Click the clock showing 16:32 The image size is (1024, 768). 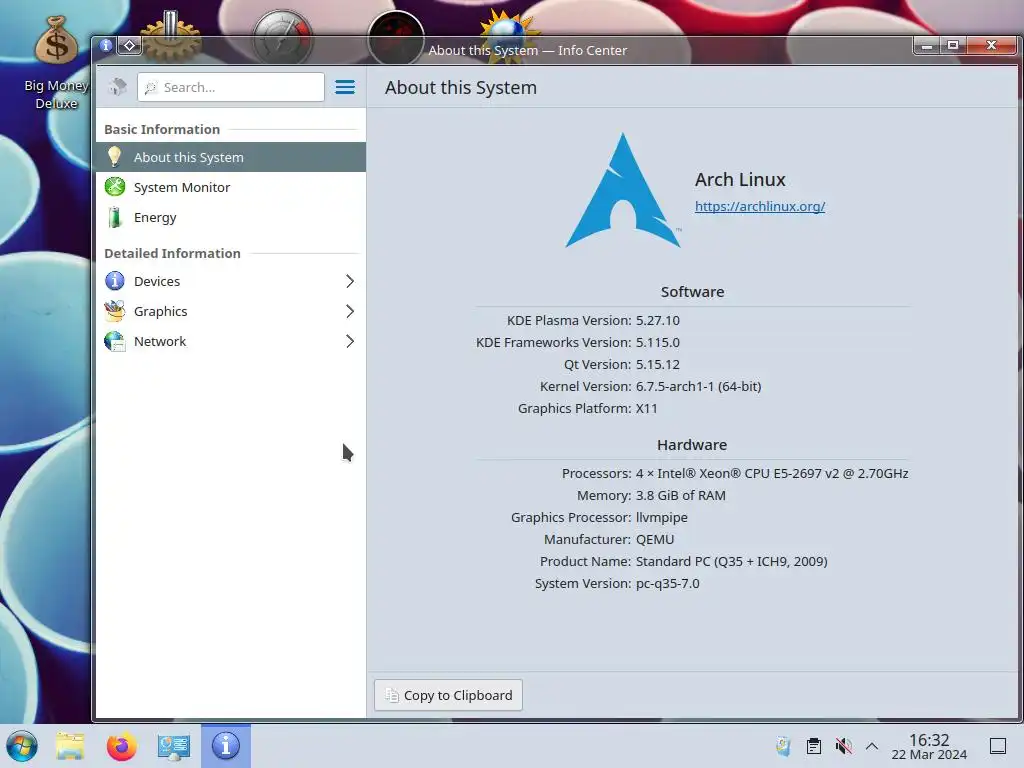[x=929, y=746]
